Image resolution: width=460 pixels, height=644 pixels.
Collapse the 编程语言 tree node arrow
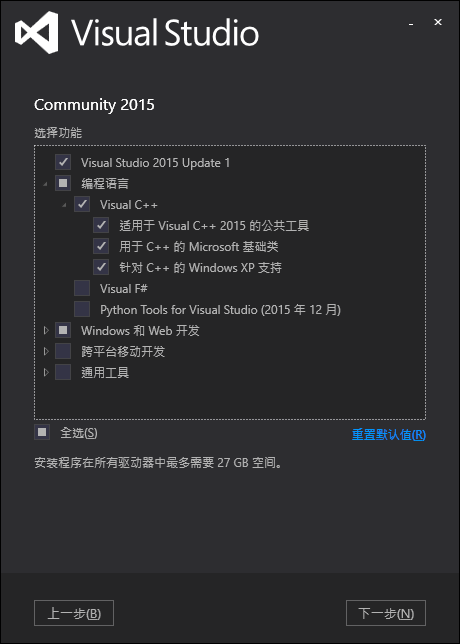tap(46, 184)
